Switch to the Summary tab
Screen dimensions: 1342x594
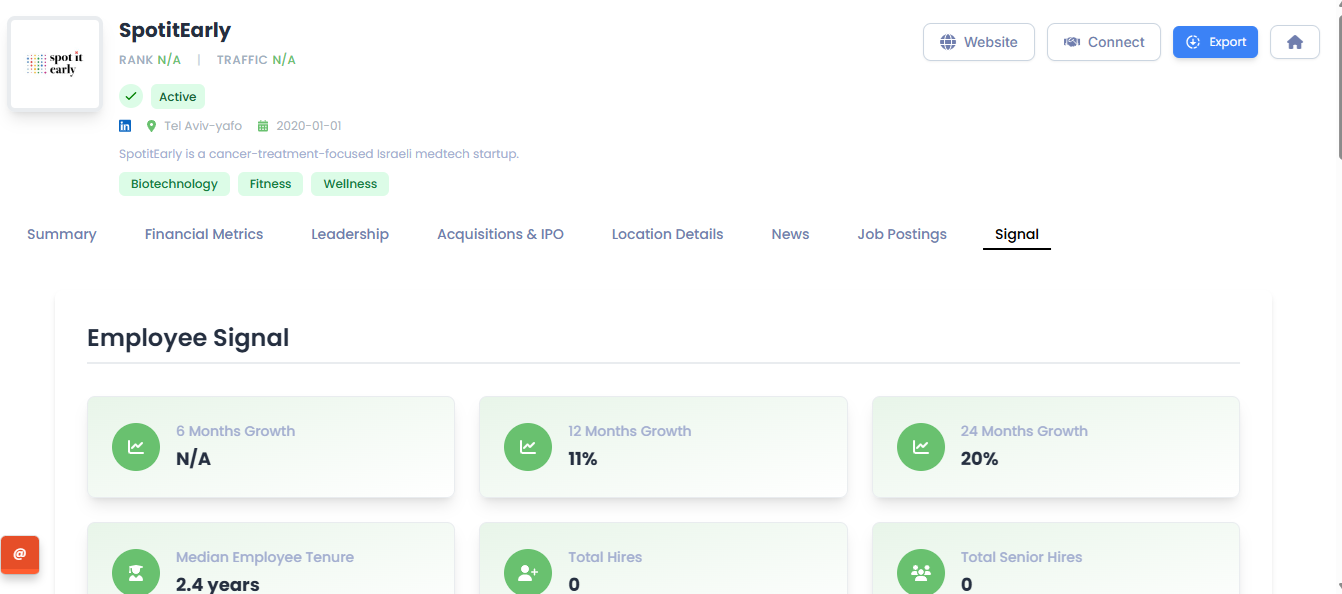coord(62,234)
